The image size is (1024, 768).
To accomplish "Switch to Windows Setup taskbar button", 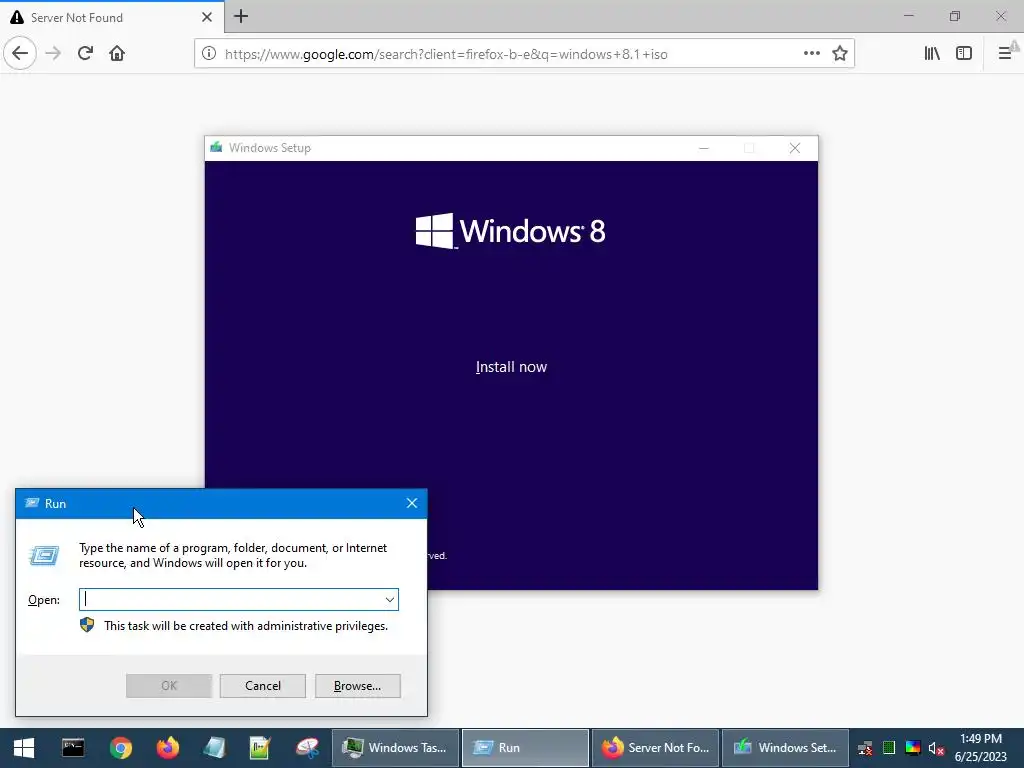I will tap(785, 748).
